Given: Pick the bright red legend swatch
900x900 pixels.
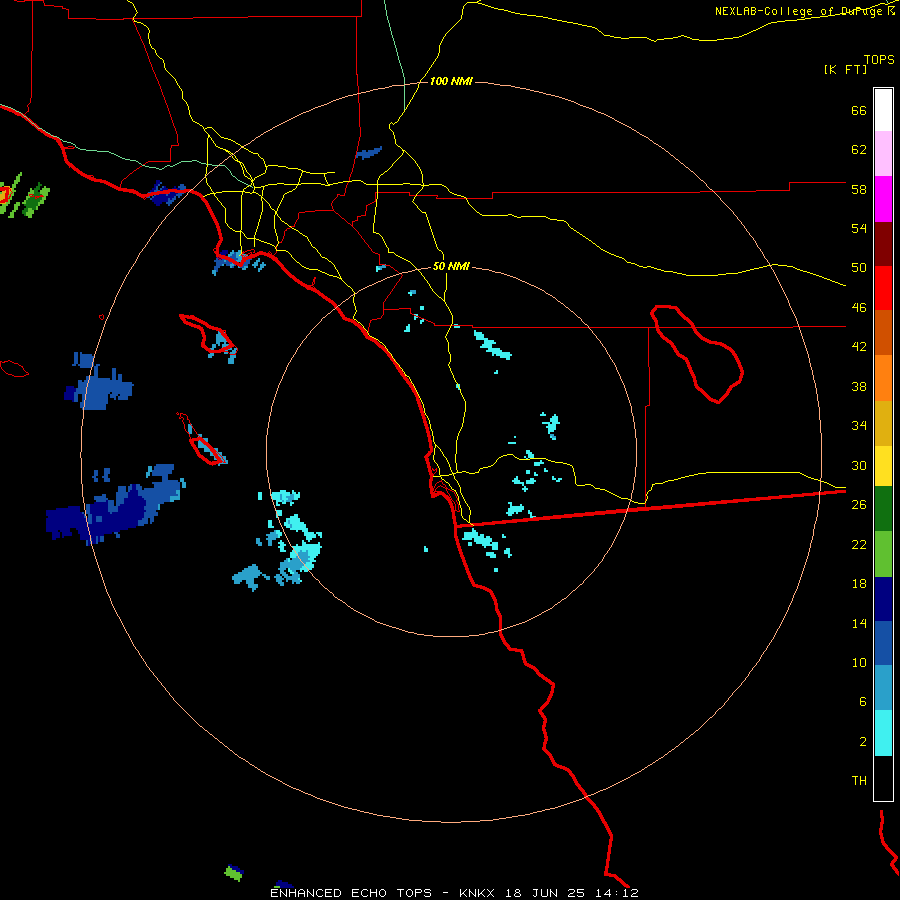Looking at the screenshot, I should [883, 288].
